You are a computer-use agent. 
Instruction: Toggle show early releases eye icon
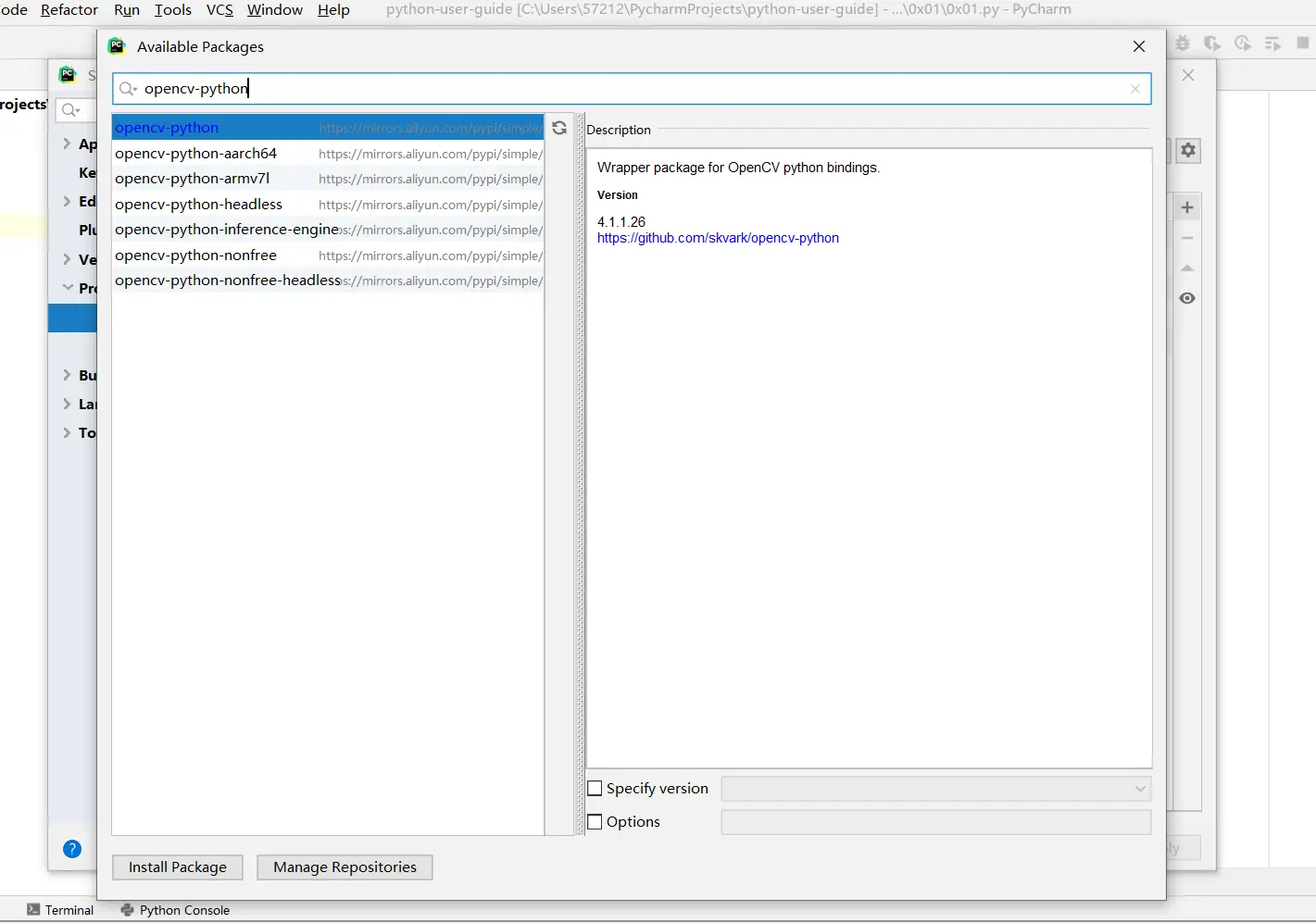[1187, 298]
